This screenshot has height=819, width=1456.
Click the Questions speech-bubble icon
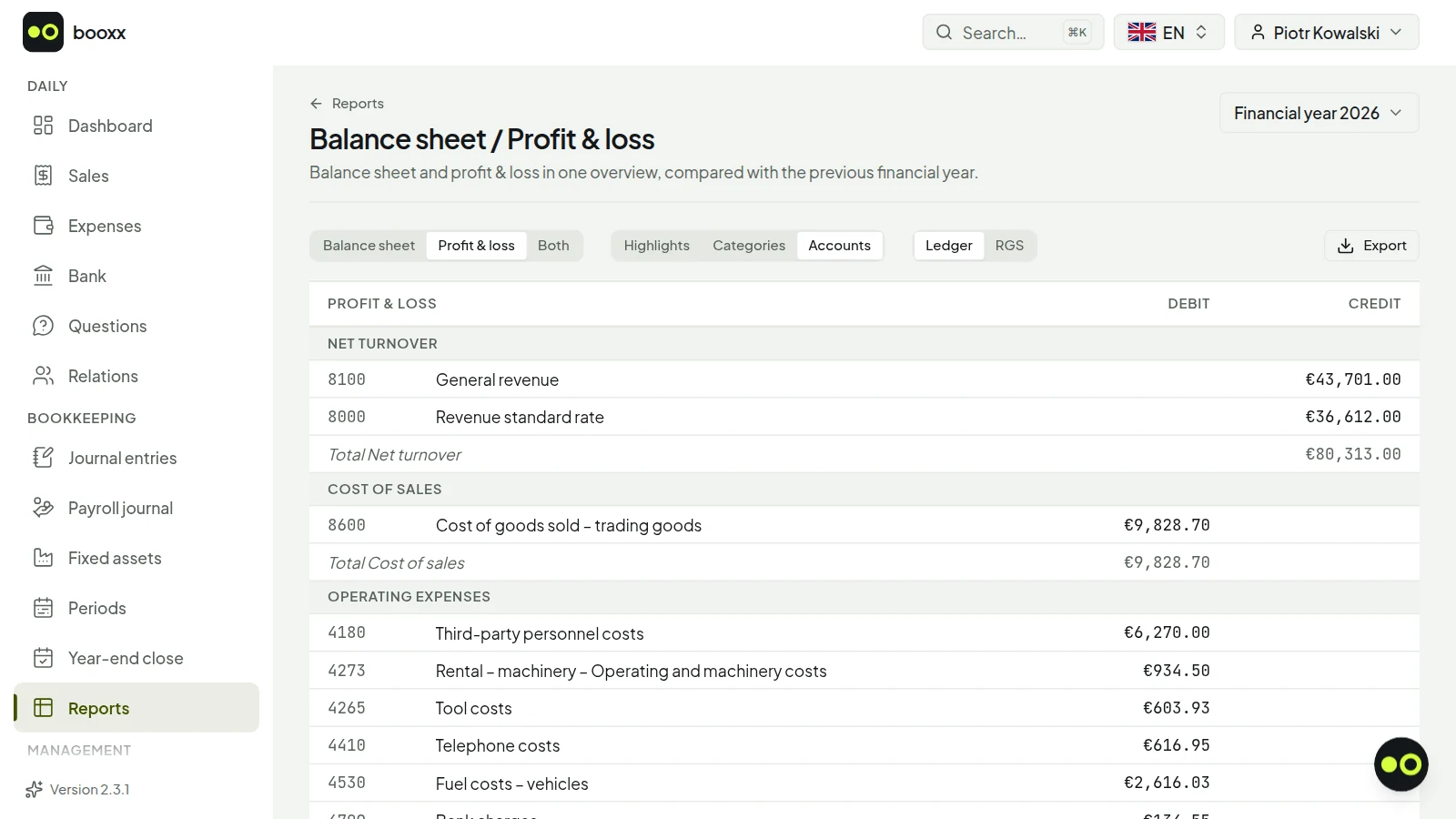[x=43, y=326]
